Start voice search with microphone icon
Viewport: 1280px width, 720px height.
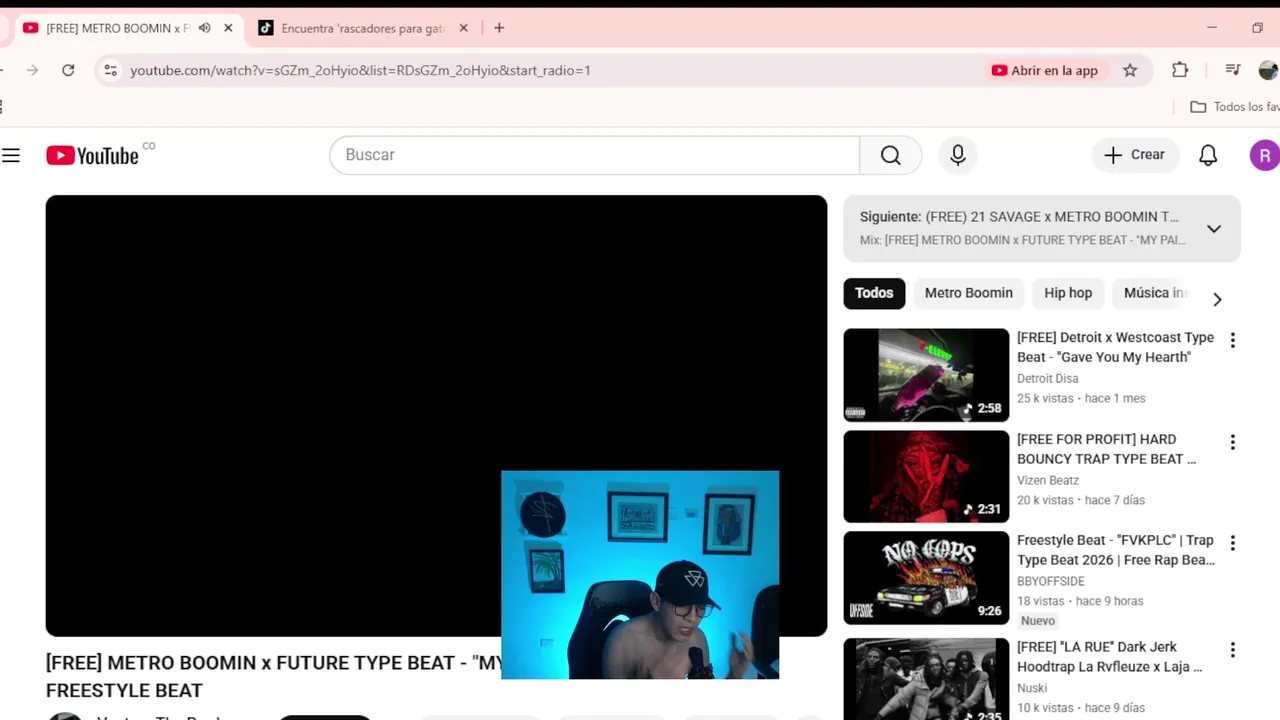point(958,155)
